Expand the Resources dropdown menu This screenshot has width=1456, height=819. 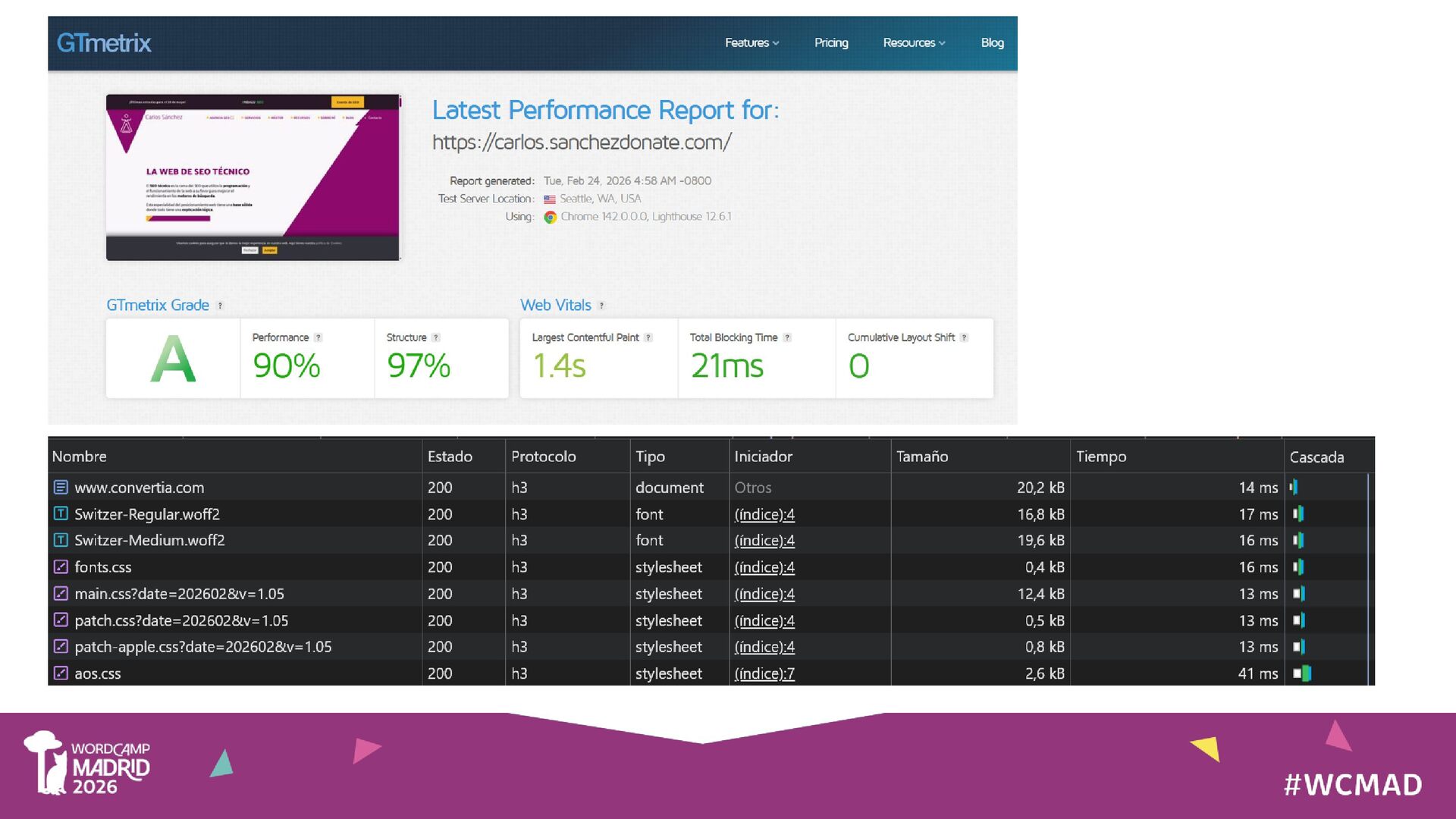pyautogui.click(x=914, y=43)
